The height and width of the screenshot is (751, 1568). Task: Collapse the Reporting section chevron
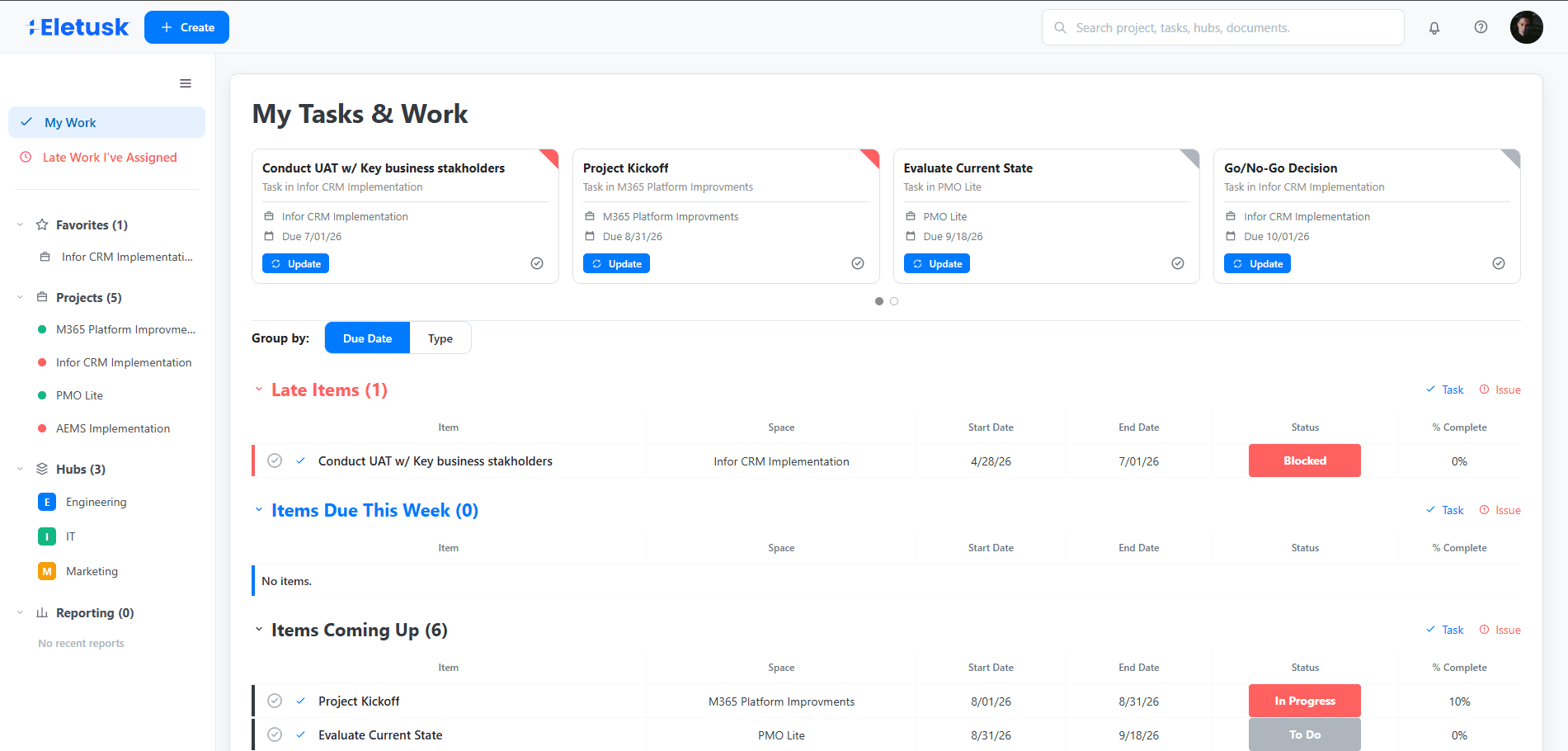[x=20, y=612]
